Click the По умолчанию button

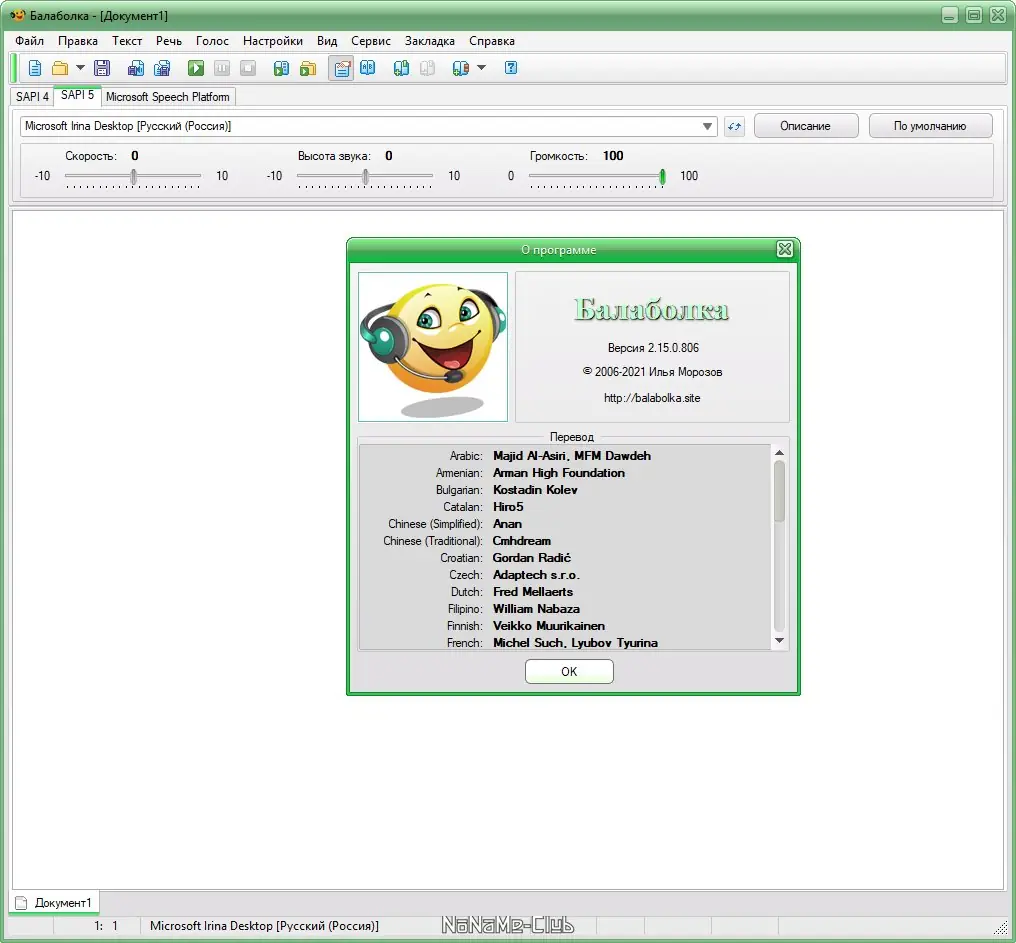point(930,126)
